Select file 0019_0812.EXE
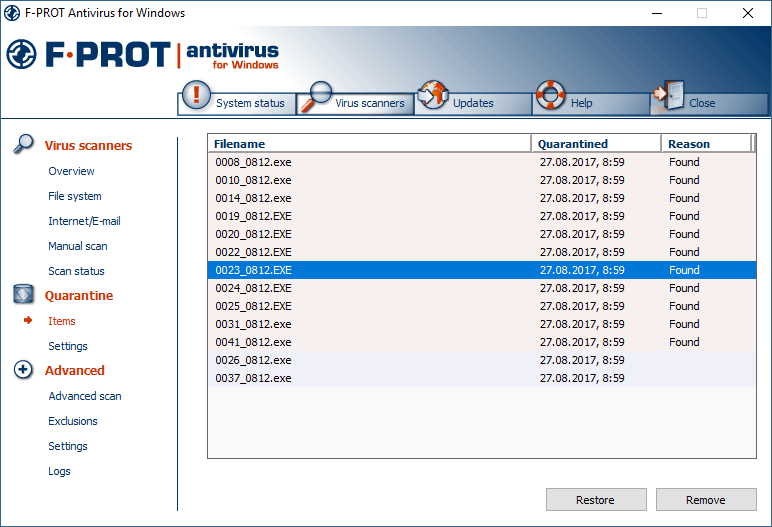 (x=482, y=216)
